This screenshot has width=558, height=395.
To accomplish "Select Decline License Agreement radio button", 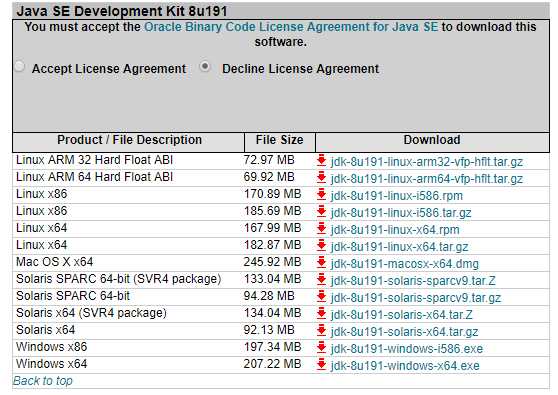I will (205, 66).
